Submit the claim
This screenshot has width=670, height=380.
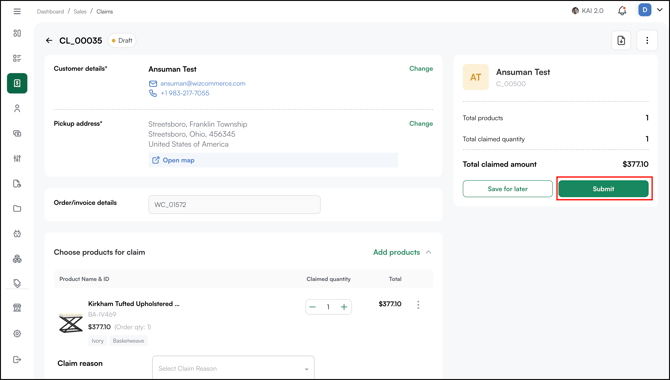coord(603,189)
